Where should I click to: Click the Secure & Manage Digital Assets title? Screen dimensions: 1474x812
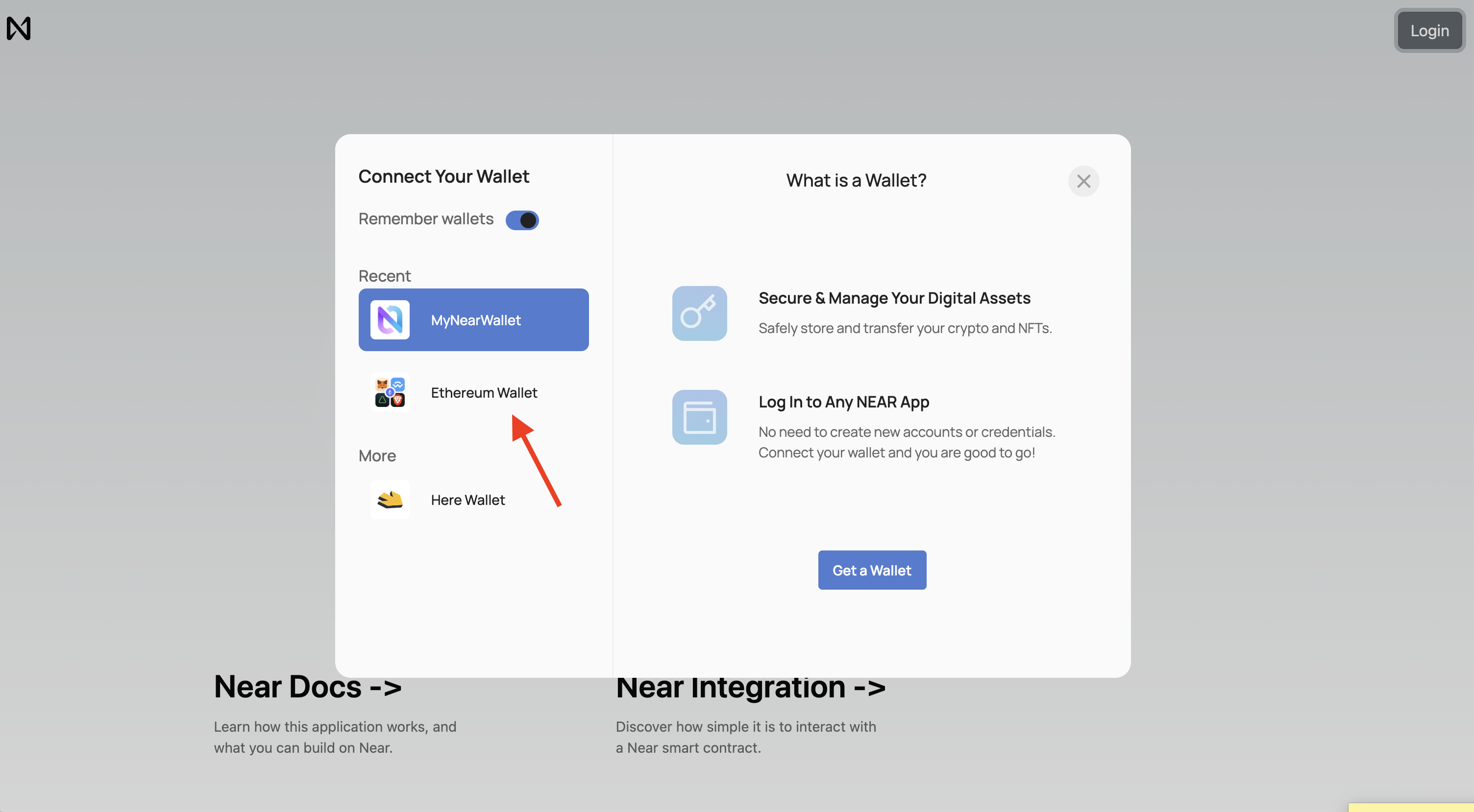[894, 298]
